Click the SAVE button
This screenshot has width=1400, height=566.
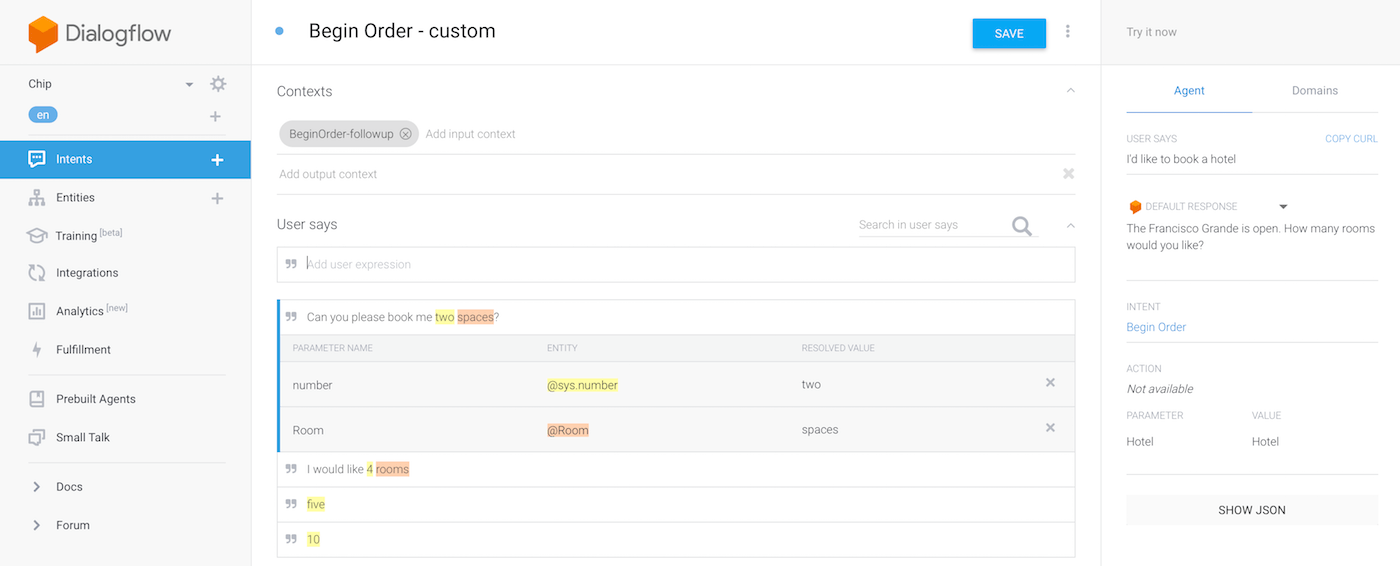[x=1009, y=33]
